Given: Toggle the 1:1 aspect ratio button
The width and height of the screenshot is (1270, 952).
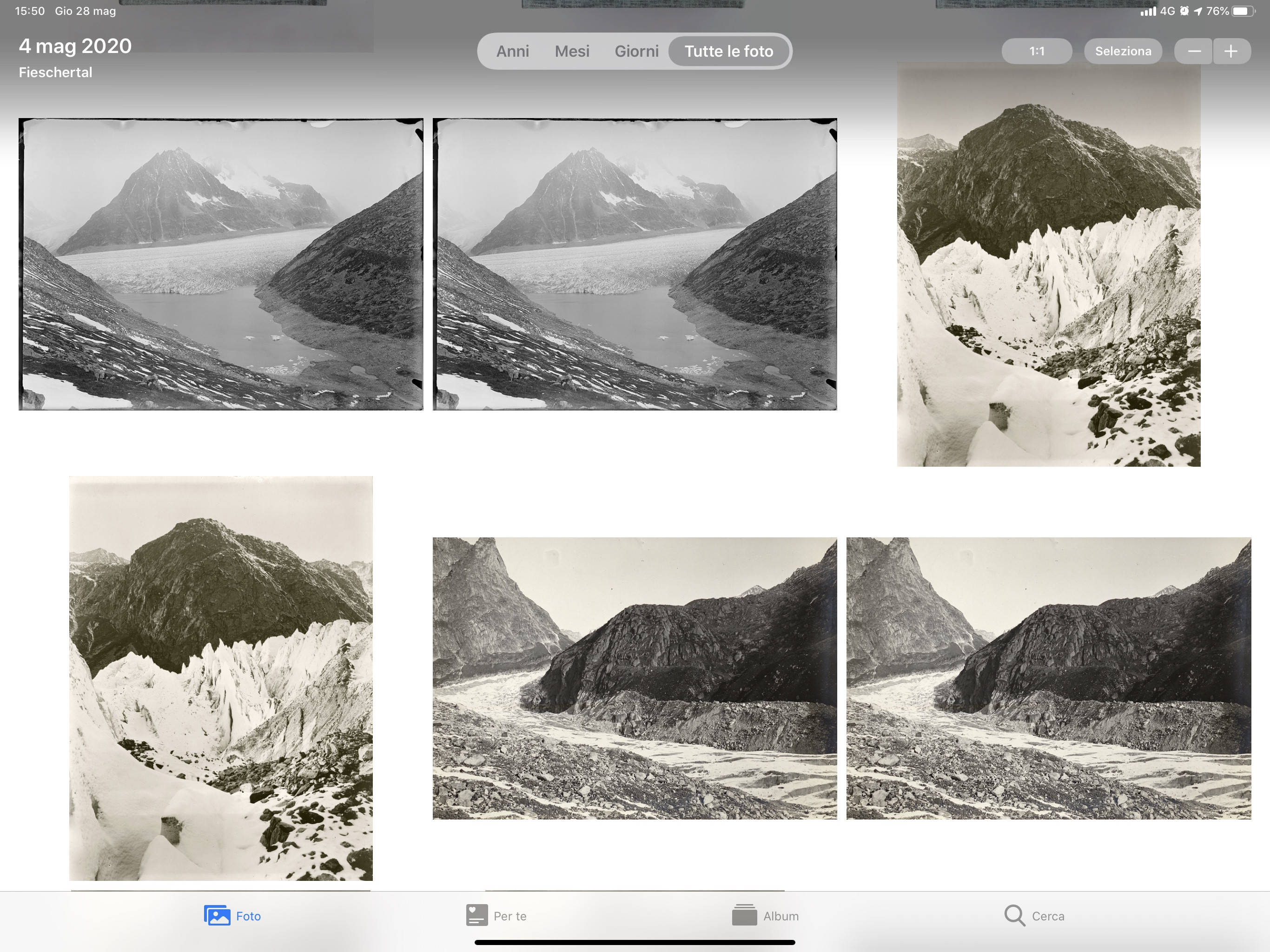Looking at the screenshot, I should (x=1036, y=52).
